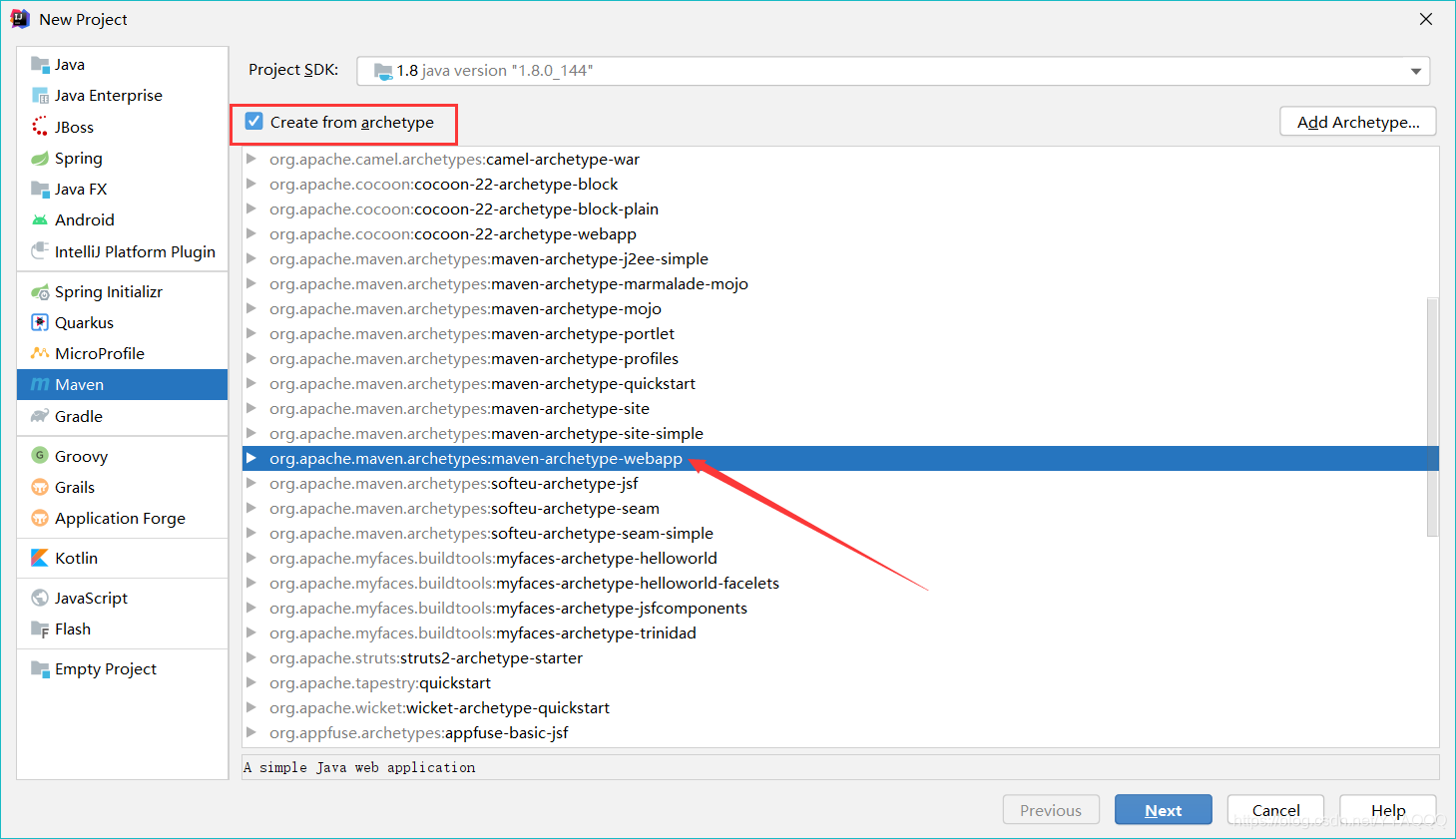Choose the Kotlin K icon
Image resolution: width=1456 pixels, height=839 pixels.
tap(40, 558)
